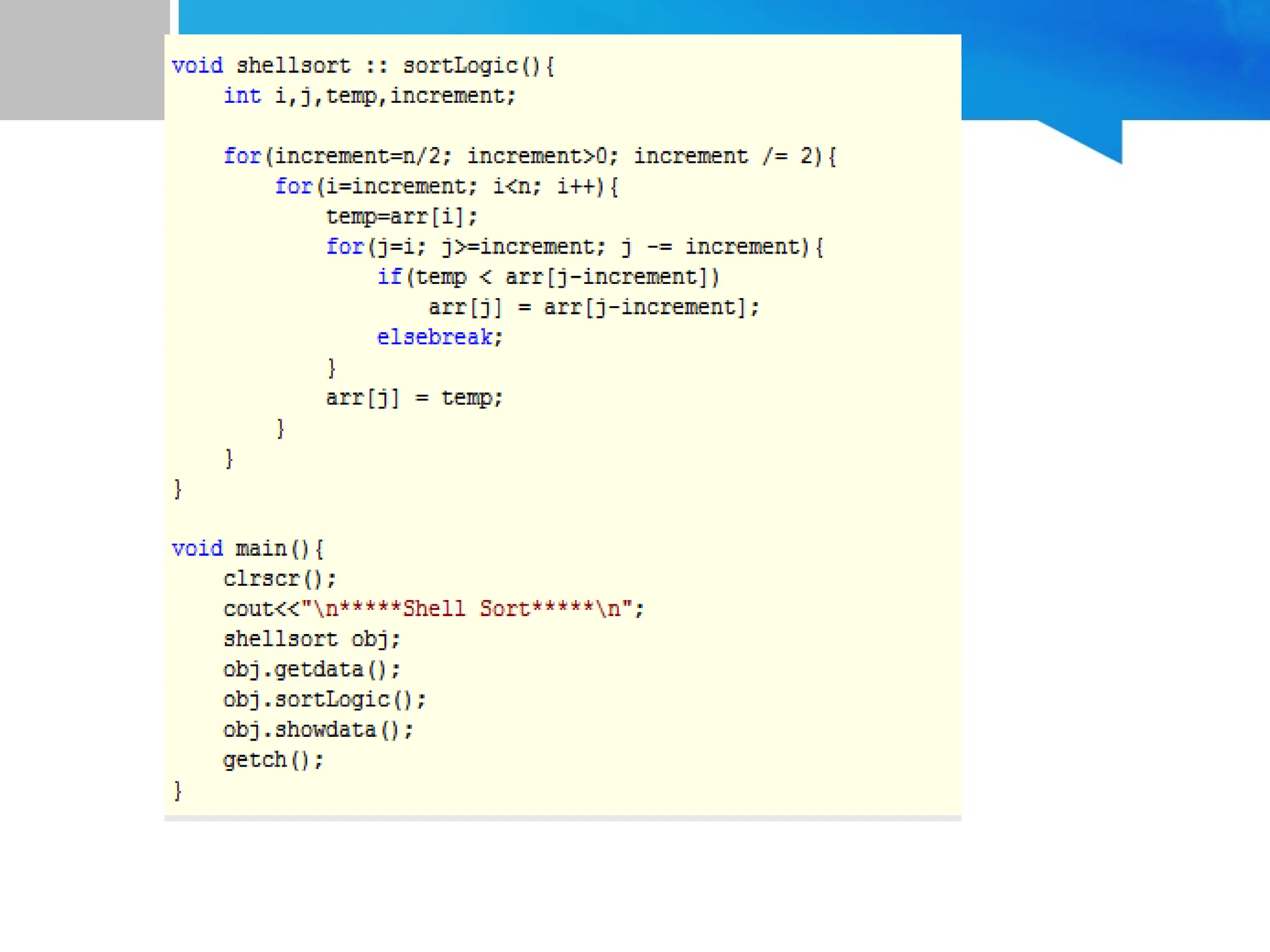Viewport: 1270px width, 952px height.
Task: Click the 'getch();' call
Action: pos(273,760)
